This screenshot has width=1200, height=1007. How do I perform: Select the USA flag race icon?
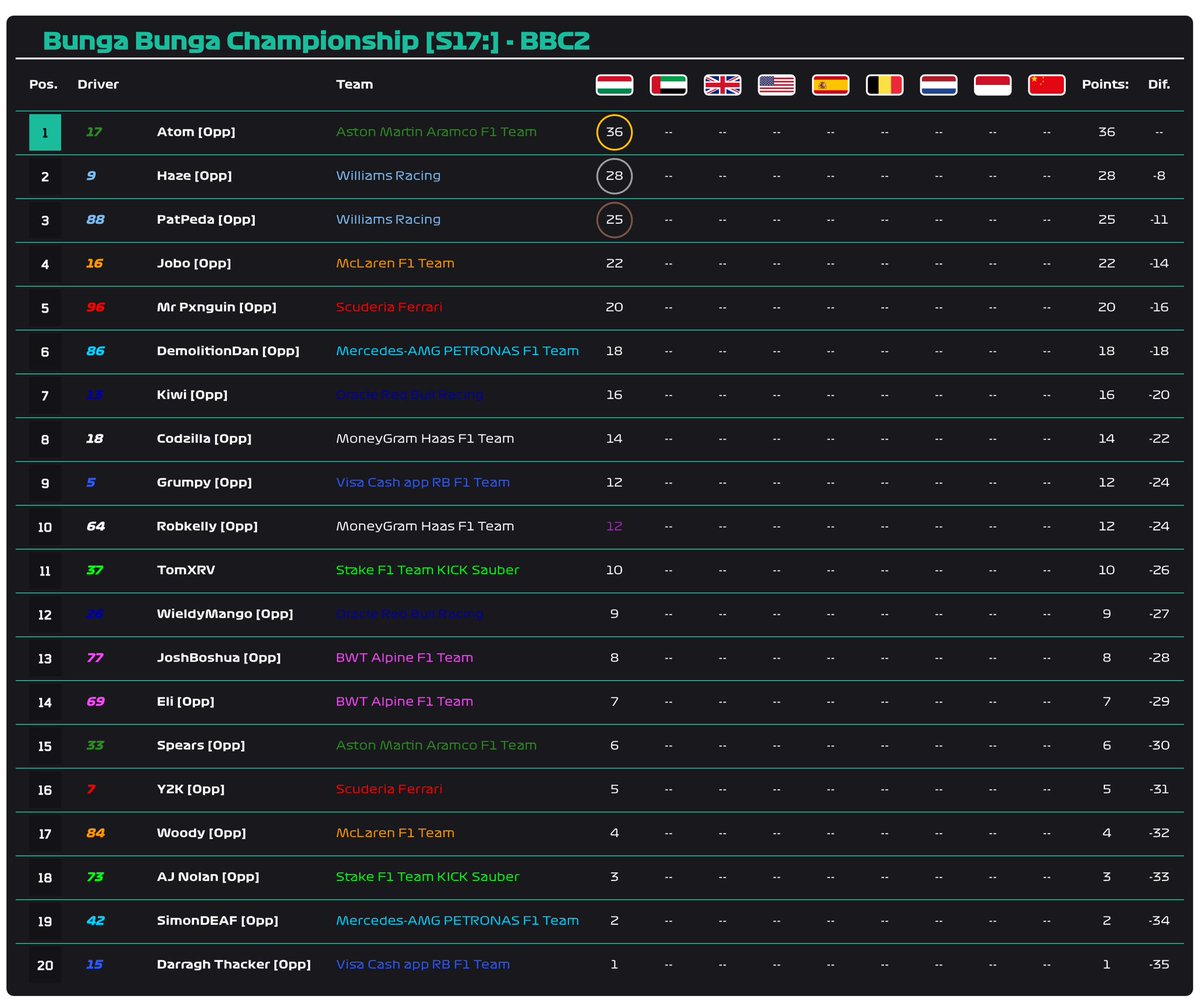tap(776, 85)
